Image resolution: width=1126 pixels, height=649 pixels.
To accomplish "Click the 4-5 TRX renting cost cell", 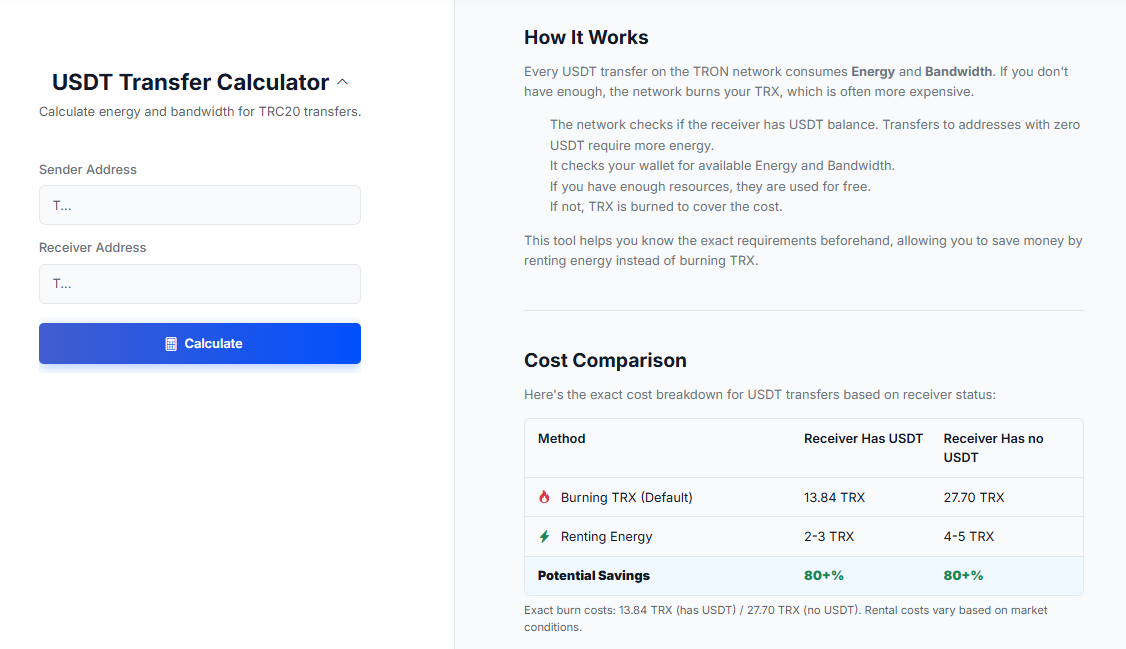I will (968, 537).
